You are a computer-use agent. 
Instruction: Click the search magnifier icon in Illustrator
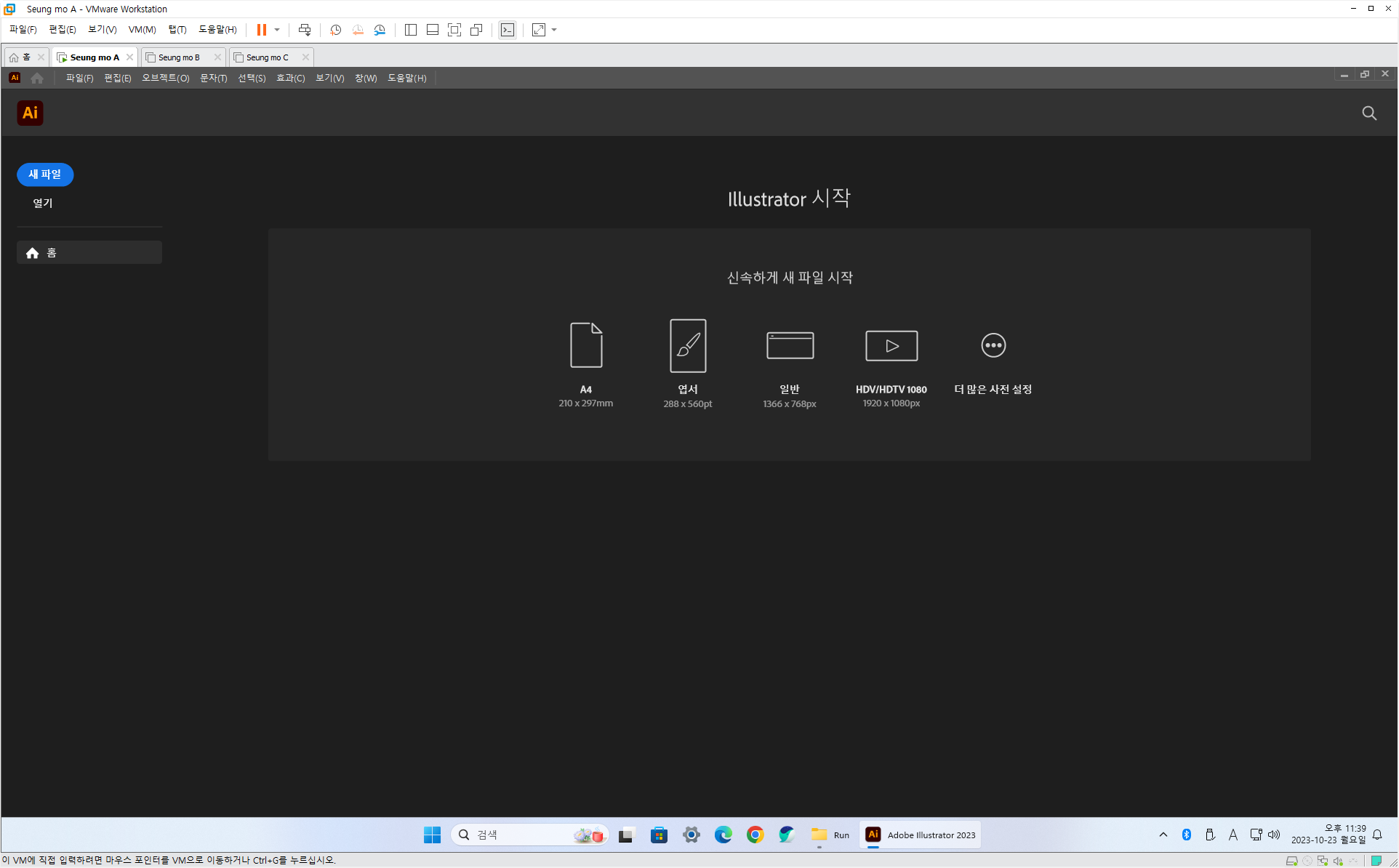pyautogui.click(x=1369, y=113)
